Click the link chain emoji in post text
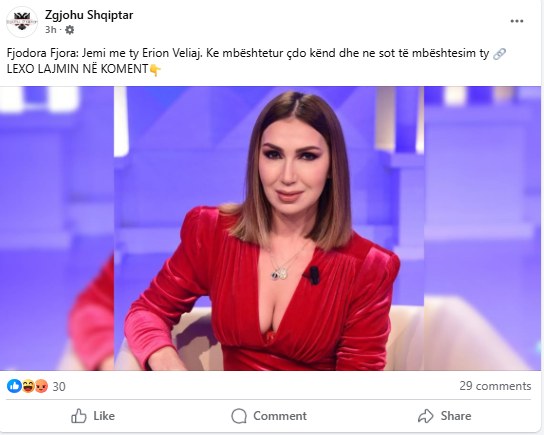Image resolution: width=544 pixels, height=435 pixels. (499, 54)
